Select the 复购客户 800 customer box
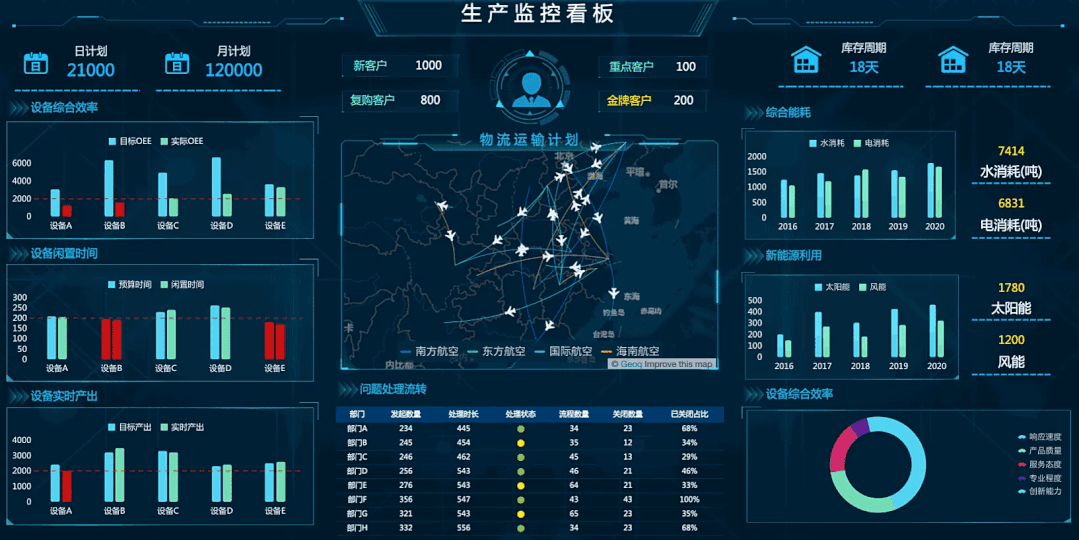 pyautogui.click(x=398, y=100)
